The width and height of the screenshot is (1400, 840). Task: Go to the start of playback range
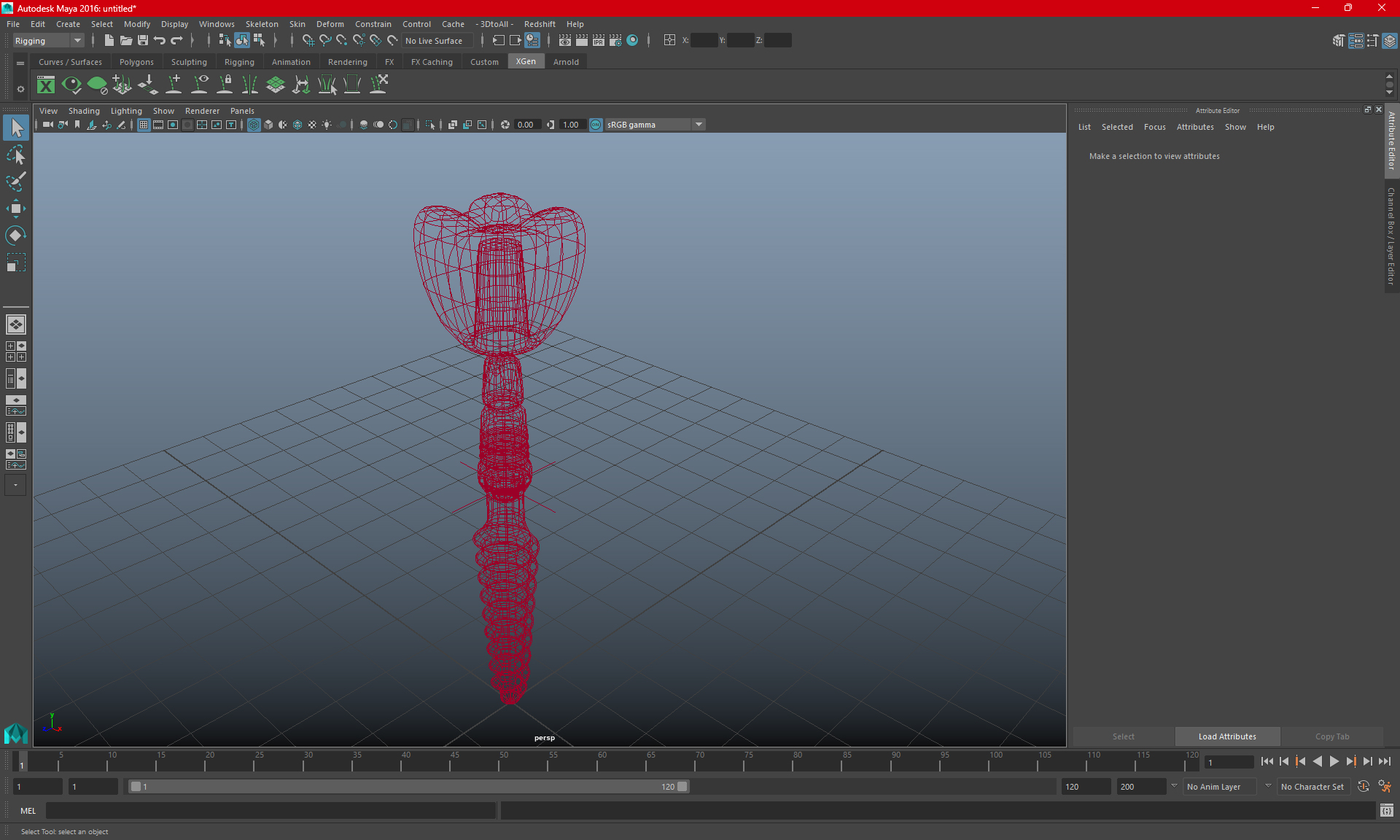pyautogui.click(x=1267, y=761)
